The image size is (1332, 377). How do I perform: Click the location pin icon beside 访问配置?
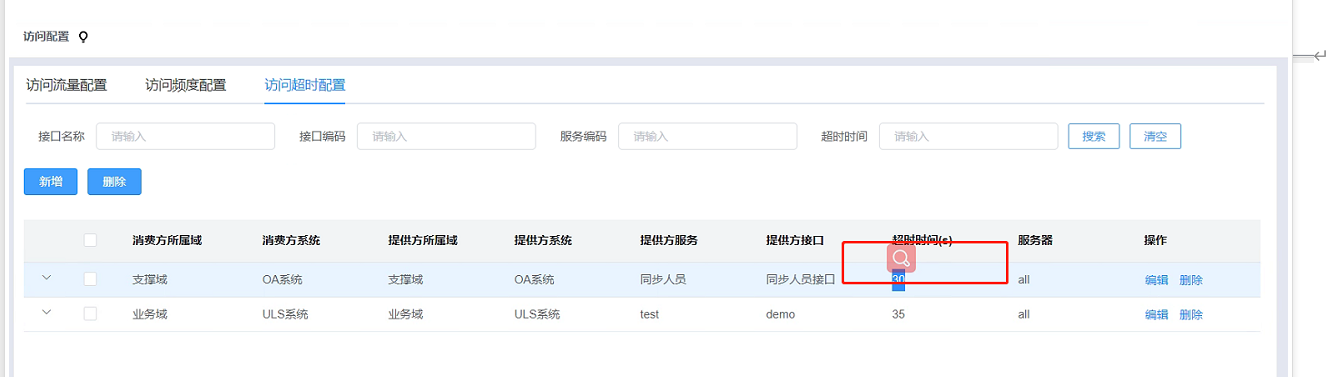[x=83, y=37]
